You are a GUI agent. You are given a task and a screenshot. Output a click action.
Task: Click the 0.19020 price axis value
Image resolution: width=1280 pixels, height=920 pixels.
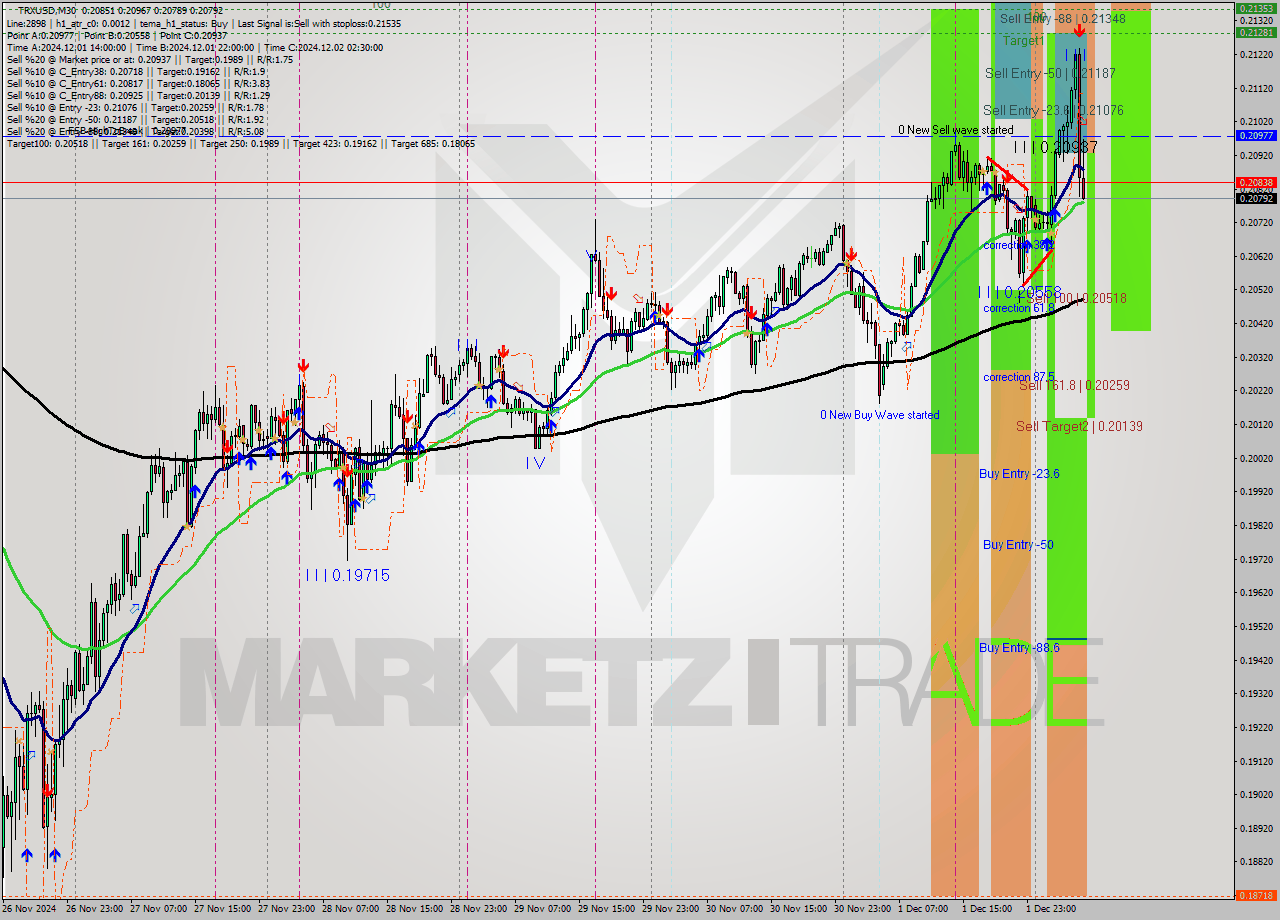pyautogui.click(x=1257, y=795)
